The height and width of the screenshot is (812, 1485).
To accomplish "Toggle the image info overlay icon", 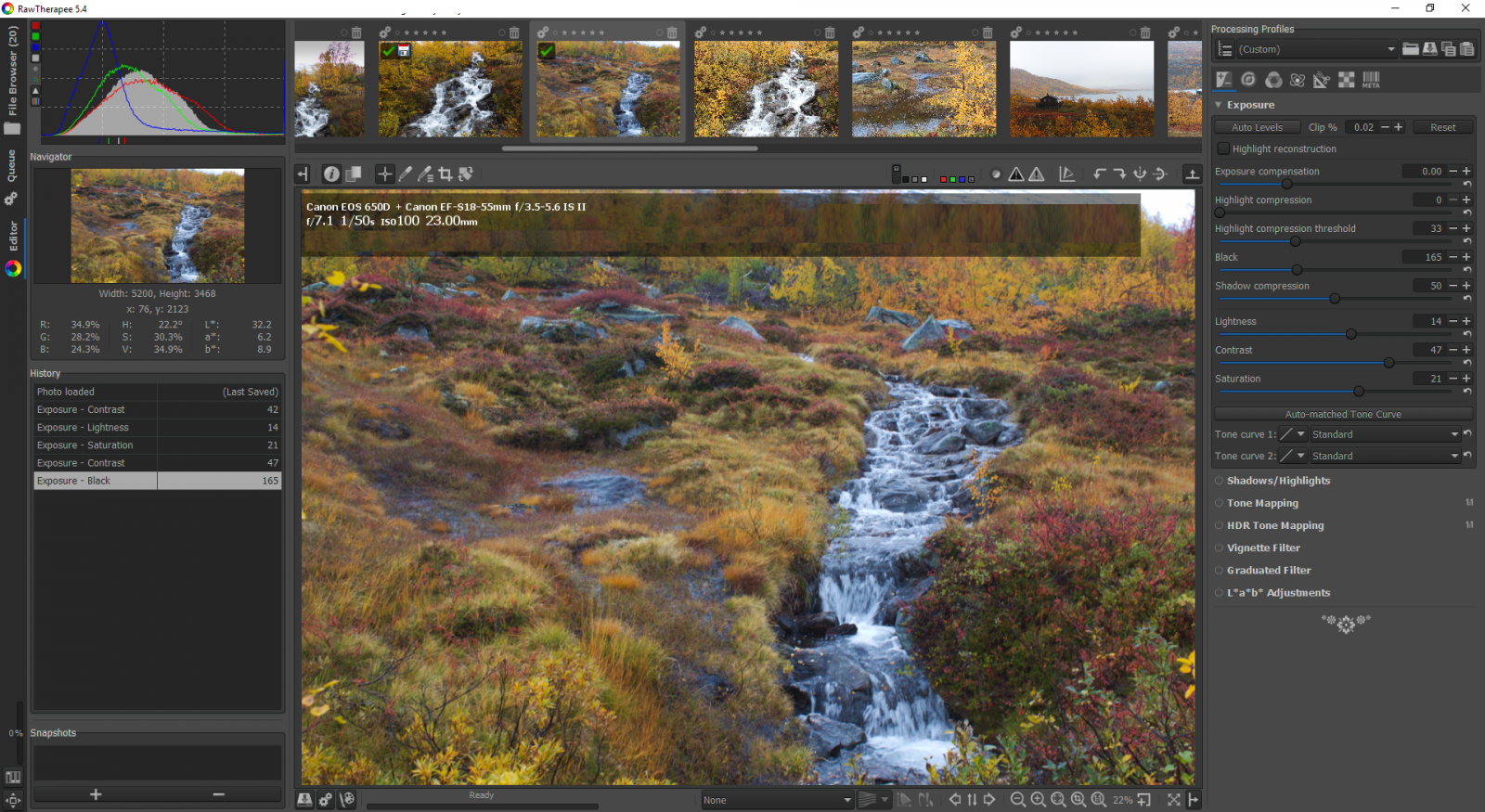I will coord(331,174).
